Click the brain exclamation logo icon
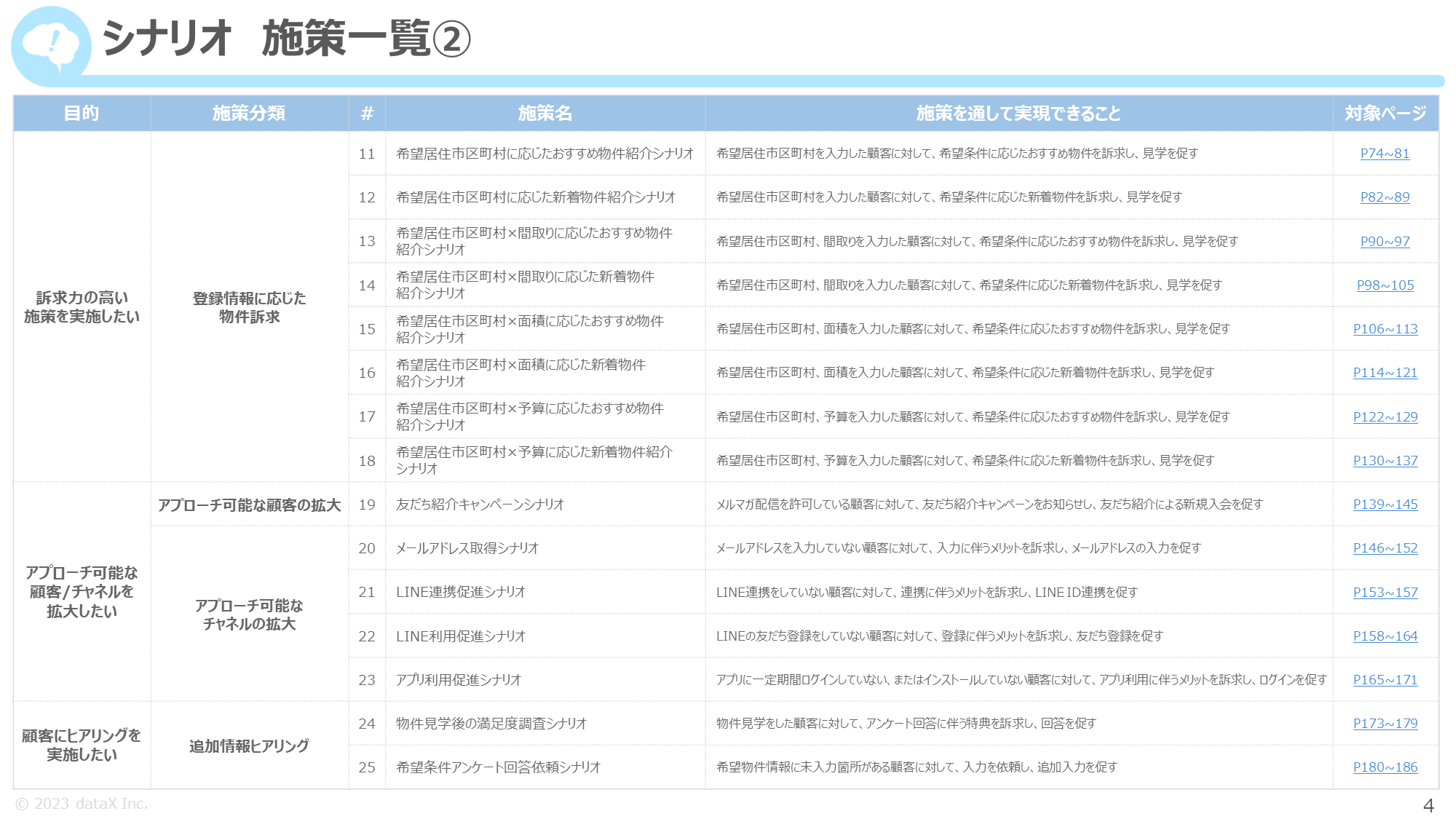 tap(51, 45)
